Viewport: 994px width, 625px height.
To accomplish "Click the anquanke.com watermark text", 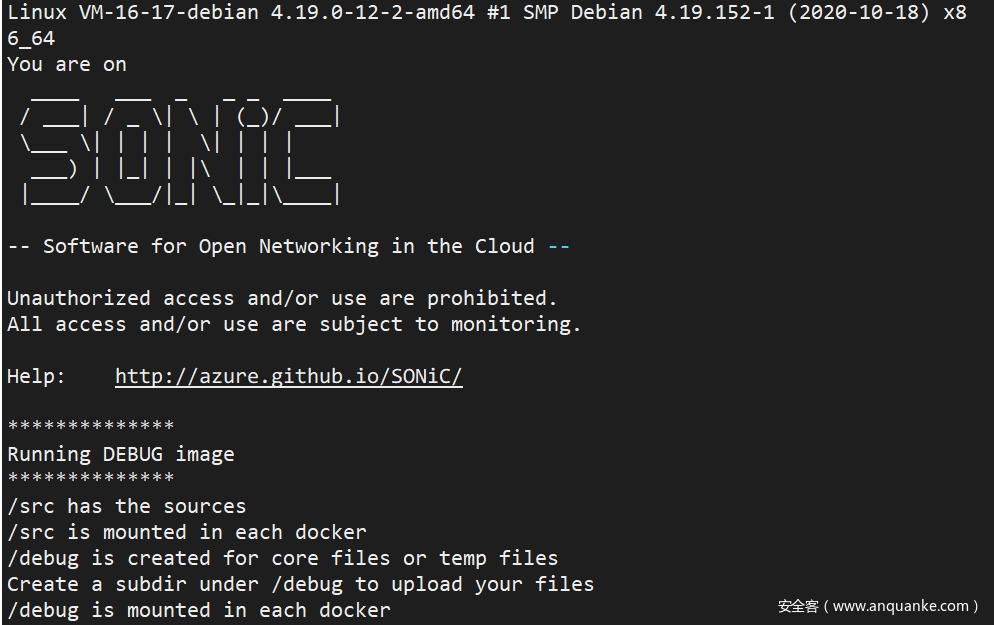I will 878,606.
